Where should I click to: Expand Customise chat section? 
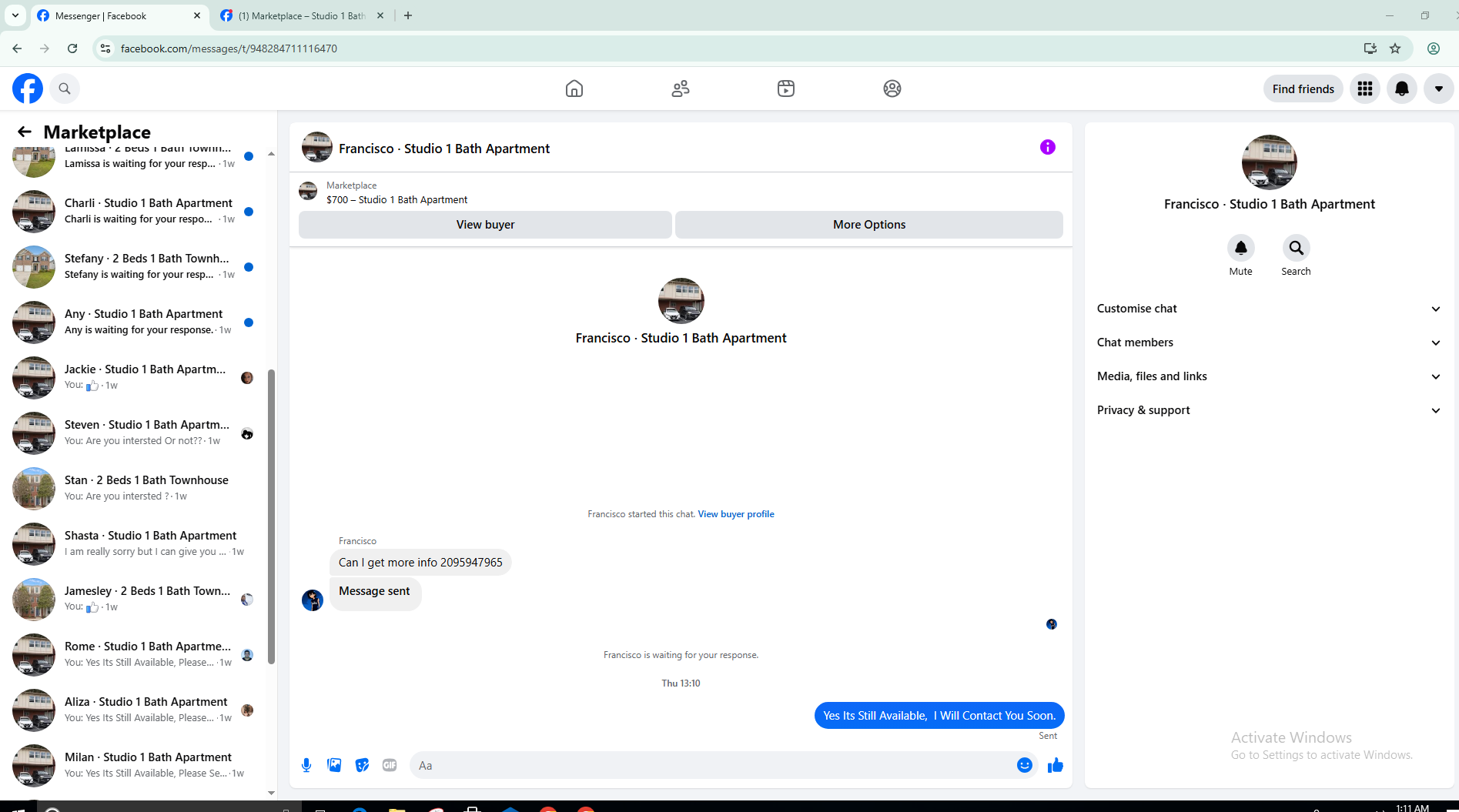(x=1270, y=309)
